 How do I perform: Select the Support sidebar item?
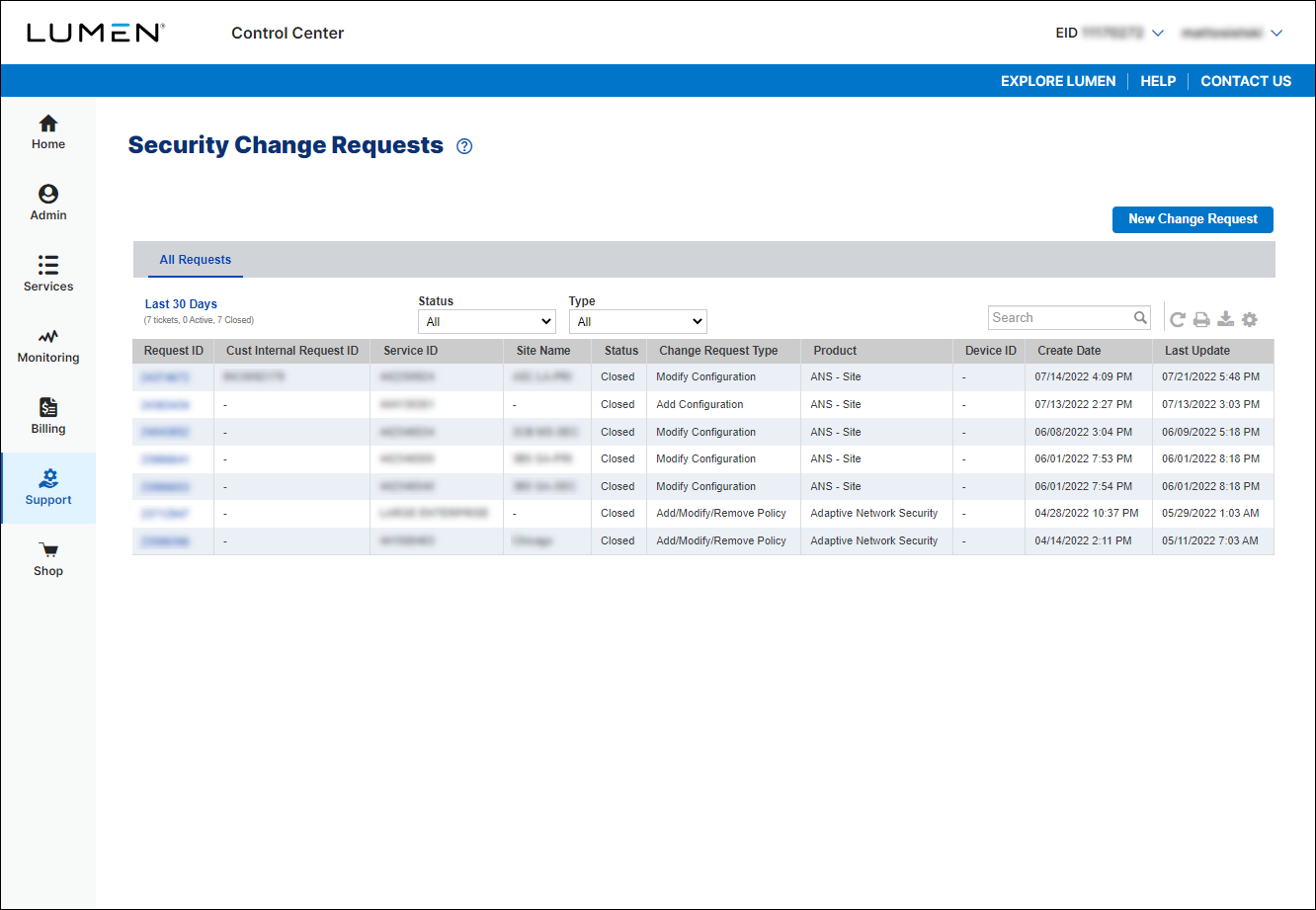(x=47, y=488)
